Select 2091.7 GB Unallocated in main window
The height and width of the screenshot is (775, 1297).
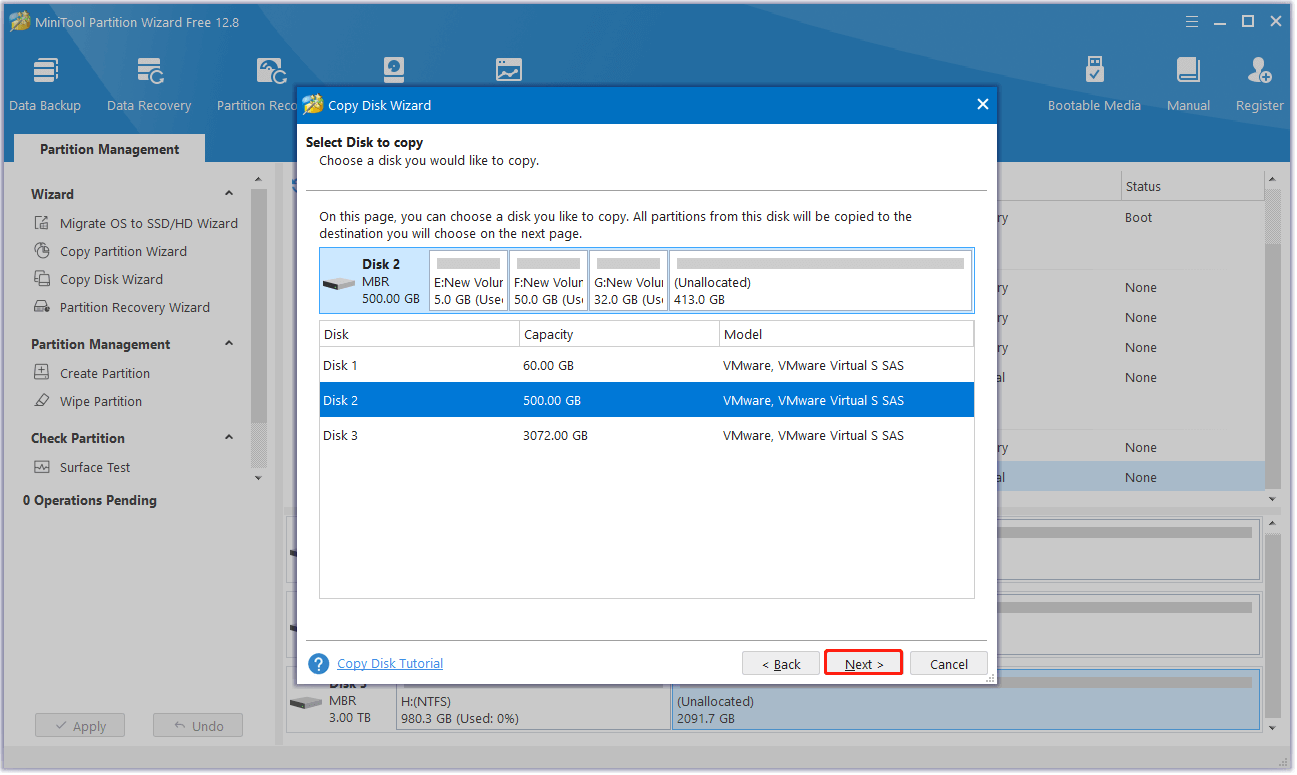coord(965,699)
